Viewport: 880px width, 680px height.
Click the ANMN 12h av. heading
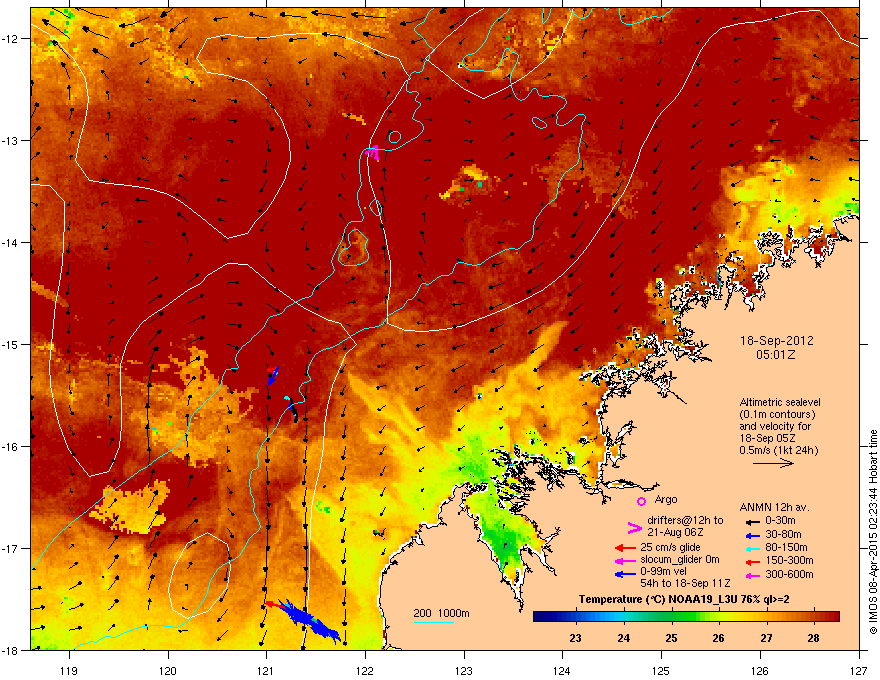(774, 508)
